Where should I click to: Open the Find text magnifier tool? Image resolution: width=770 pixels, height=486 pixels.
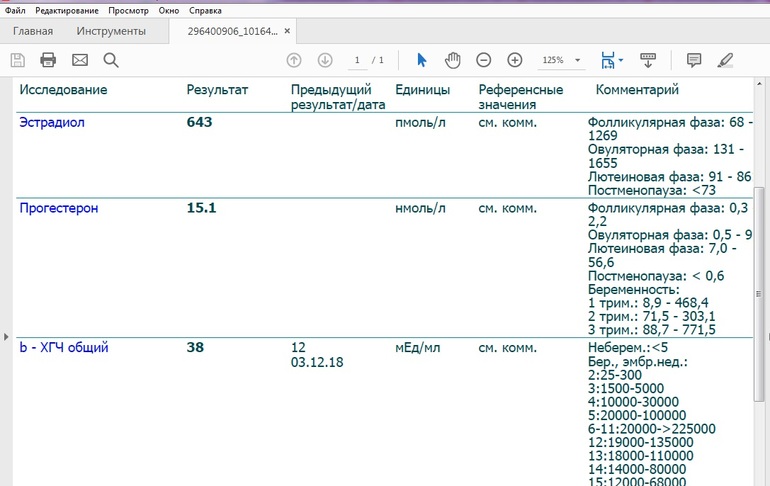click(x=111, y=60)
